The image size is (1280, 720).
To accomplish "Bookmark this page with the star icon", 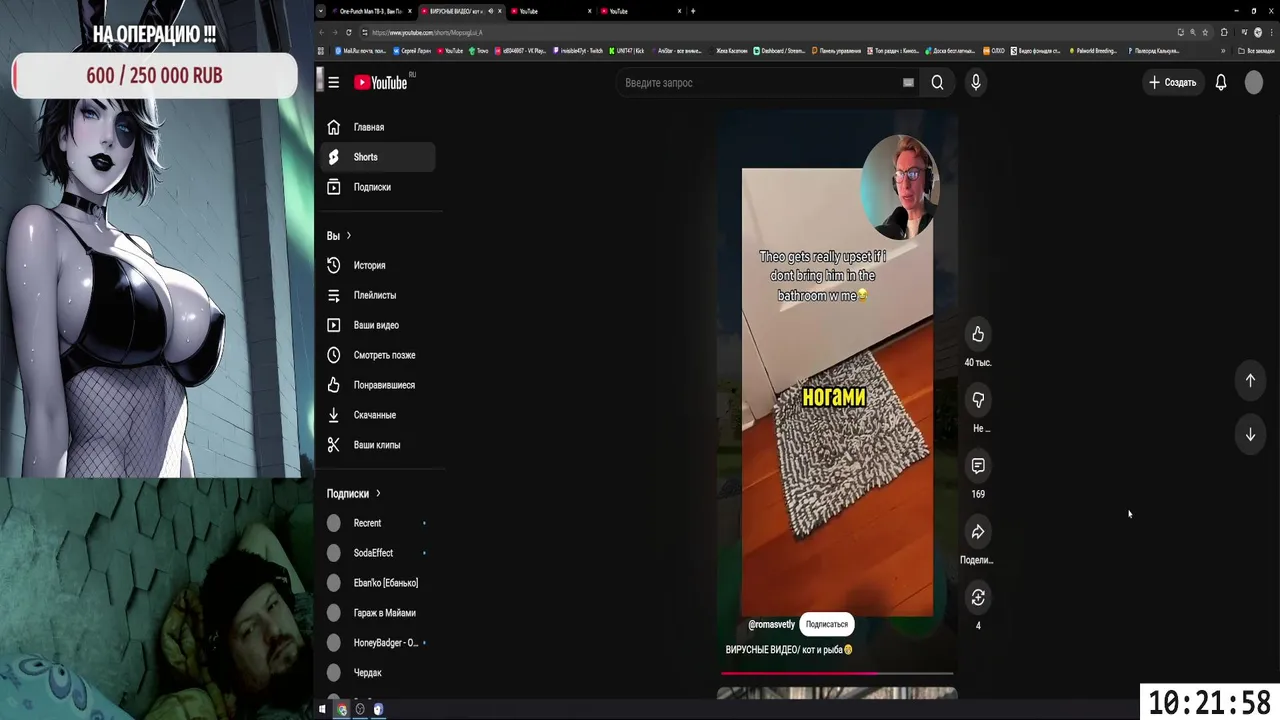I will pyautogui.click(x=1205, y=32).
